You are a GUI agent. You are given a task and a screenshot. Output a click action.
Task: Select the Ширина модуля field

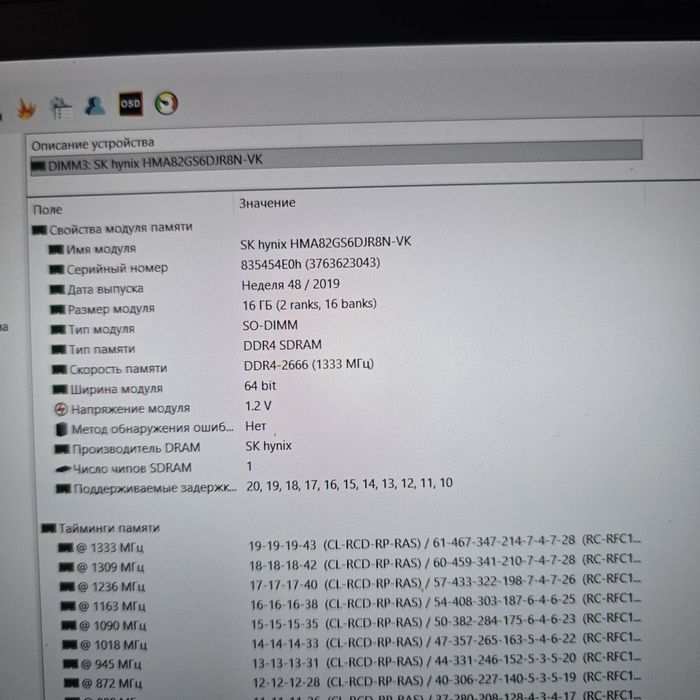[108, 389]
